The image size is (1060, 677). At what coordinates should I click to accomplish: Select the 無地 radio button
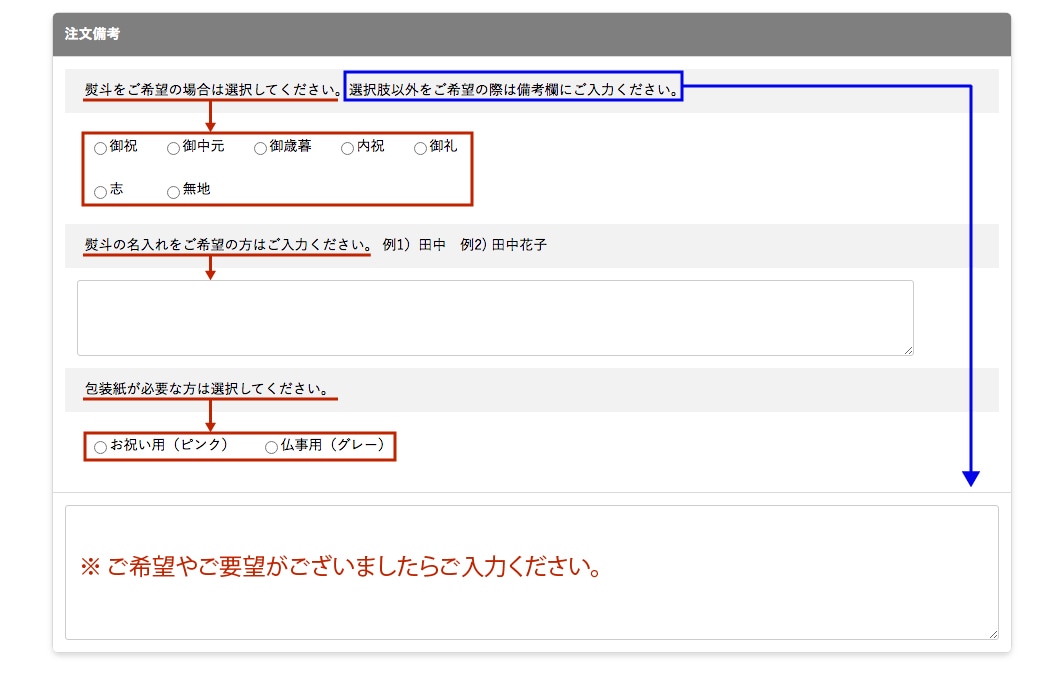click(x=173, y=191)
